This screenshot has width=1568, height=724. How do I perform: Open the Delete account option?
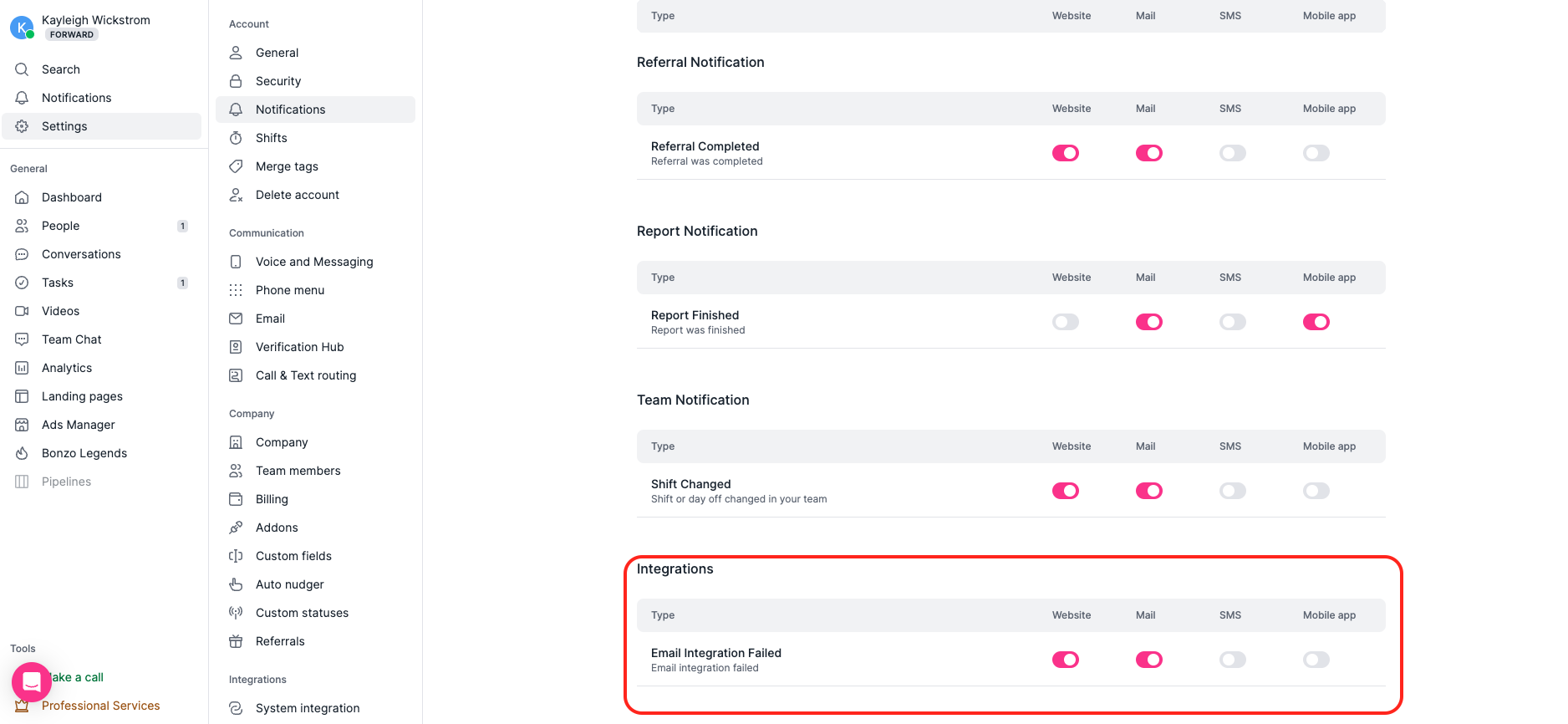[x=297, y=195]
